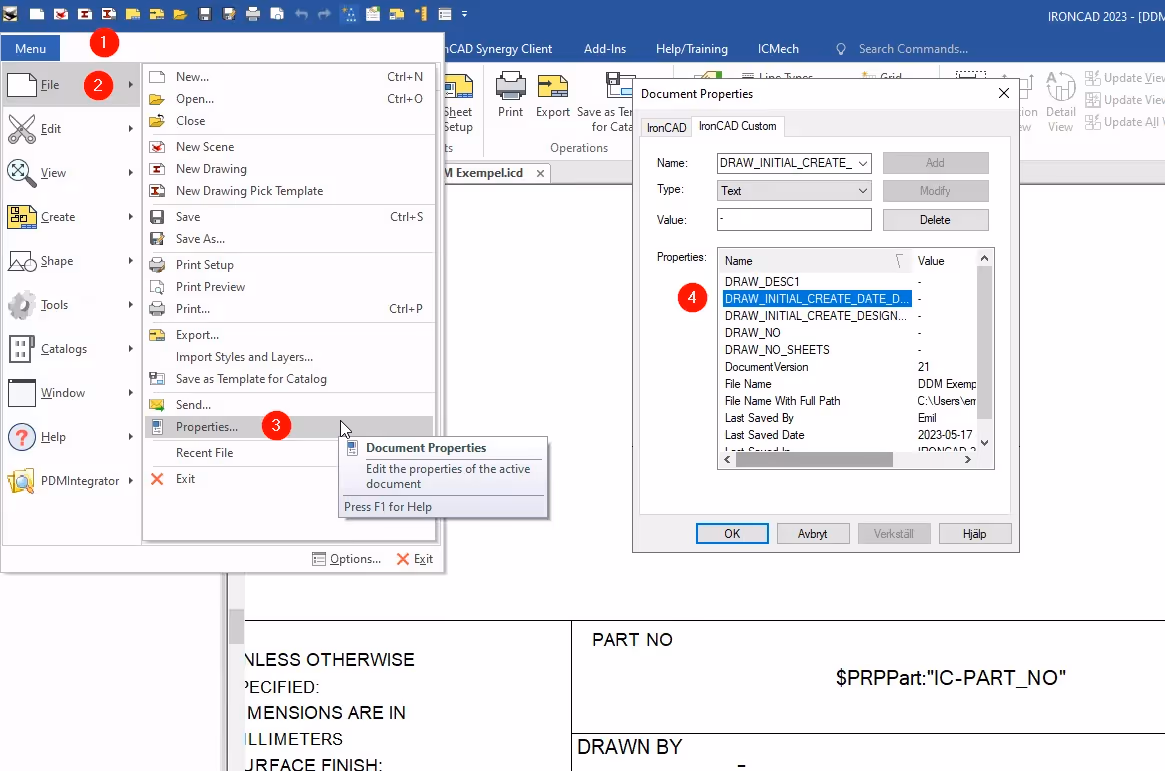Click the printer icon in quick access toolbar
Viewport: 1165px width, 771px height.
point(253,14)
